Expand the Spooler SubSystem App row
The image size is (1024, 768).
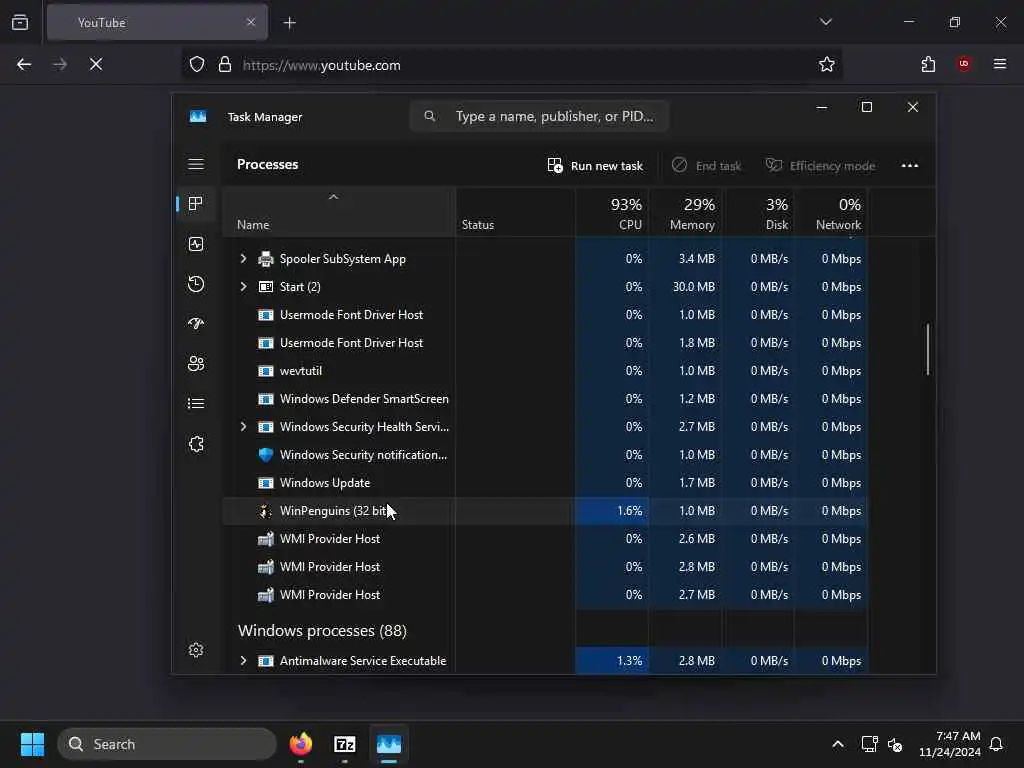(244, 259)
